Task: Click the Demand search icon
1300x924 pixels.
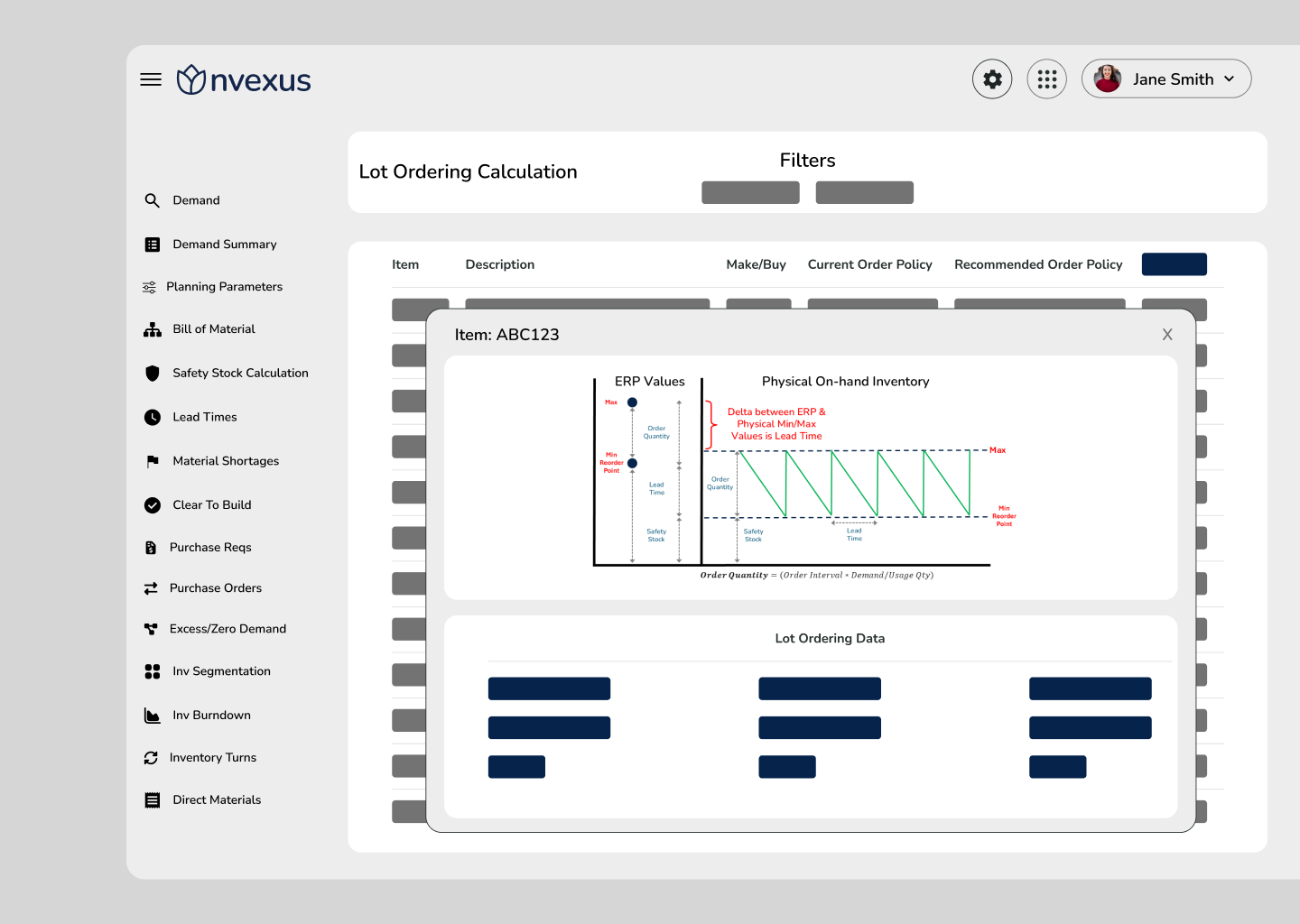Action: coord(153,200)
